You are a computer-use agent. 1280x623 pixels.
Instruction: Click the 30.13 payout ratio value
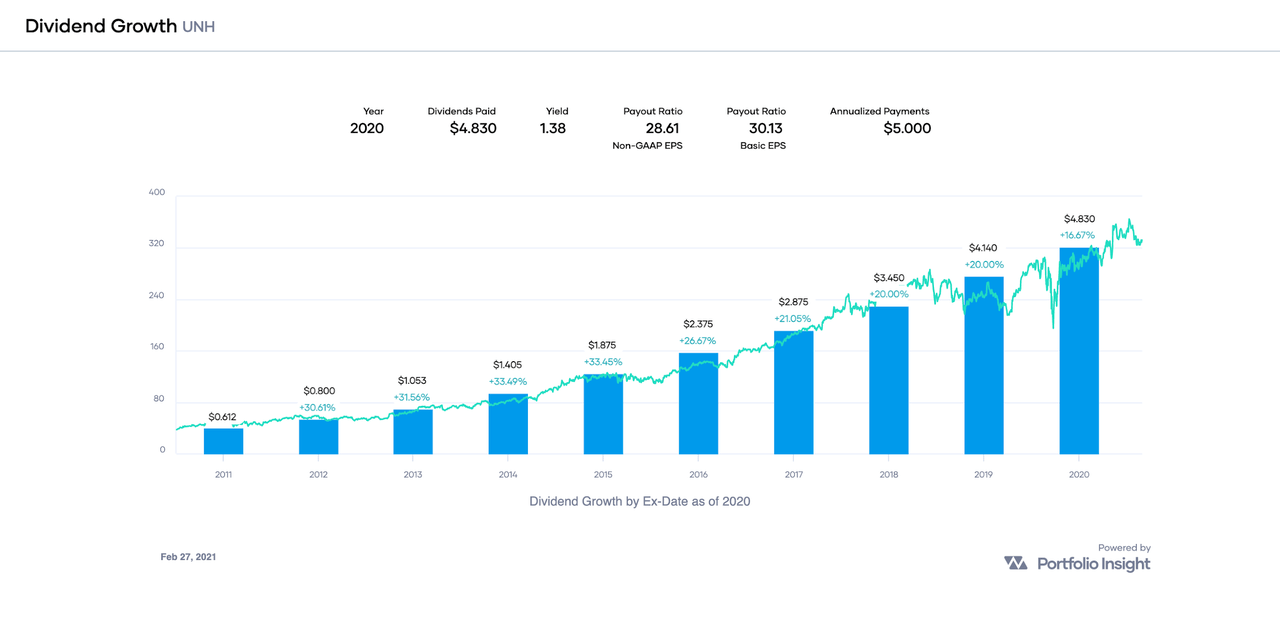pos(767,128)
